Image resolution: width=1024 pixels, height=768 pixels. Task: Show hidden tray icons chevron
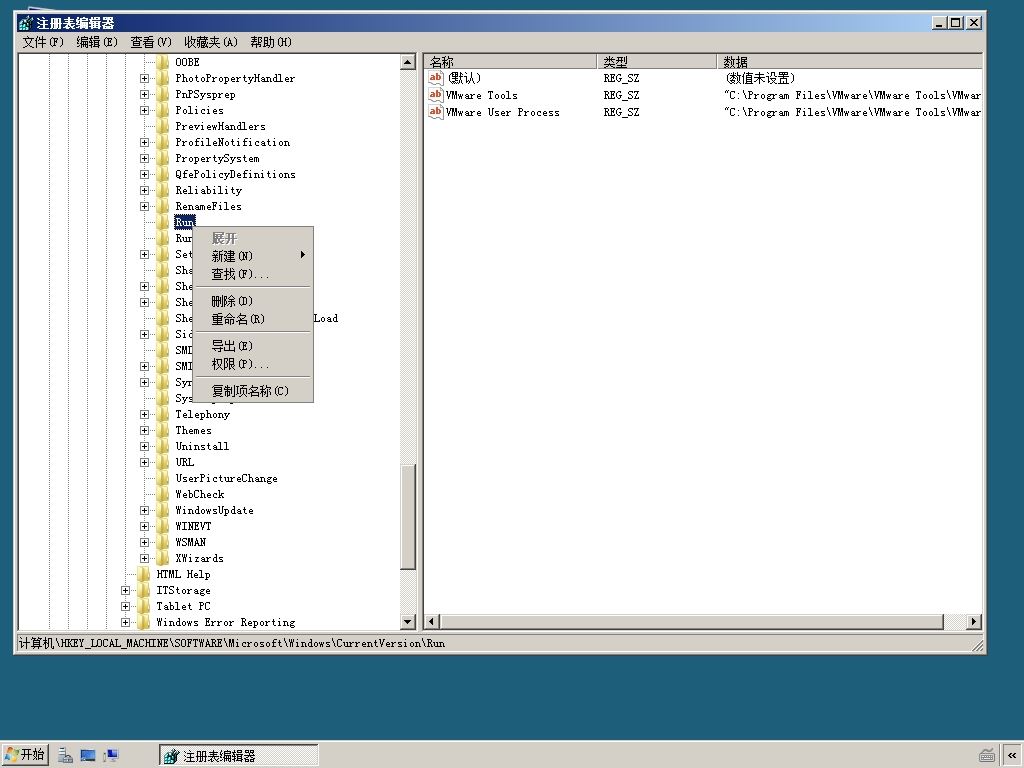click(x=1012, y=756)
